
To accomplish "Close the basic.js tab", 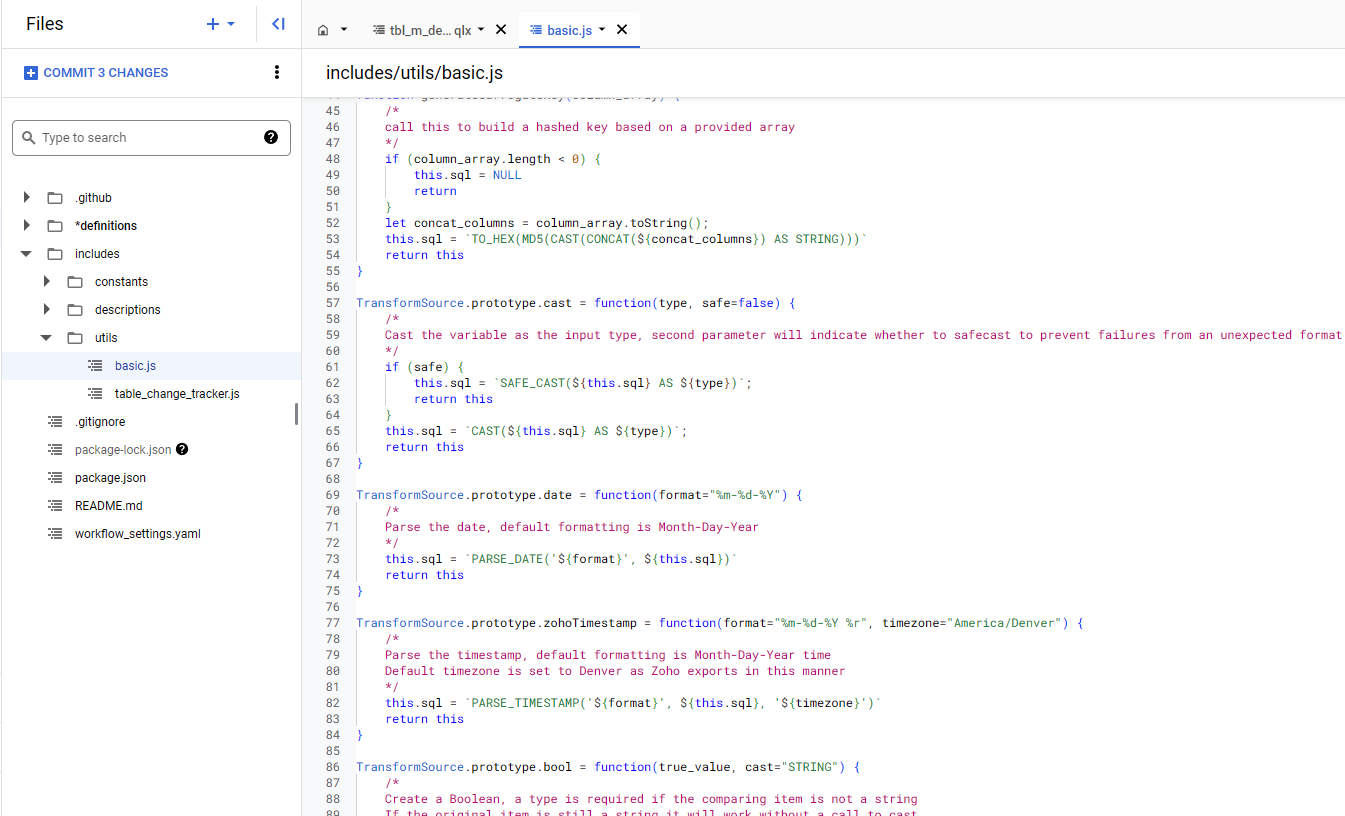I will 622,30.
